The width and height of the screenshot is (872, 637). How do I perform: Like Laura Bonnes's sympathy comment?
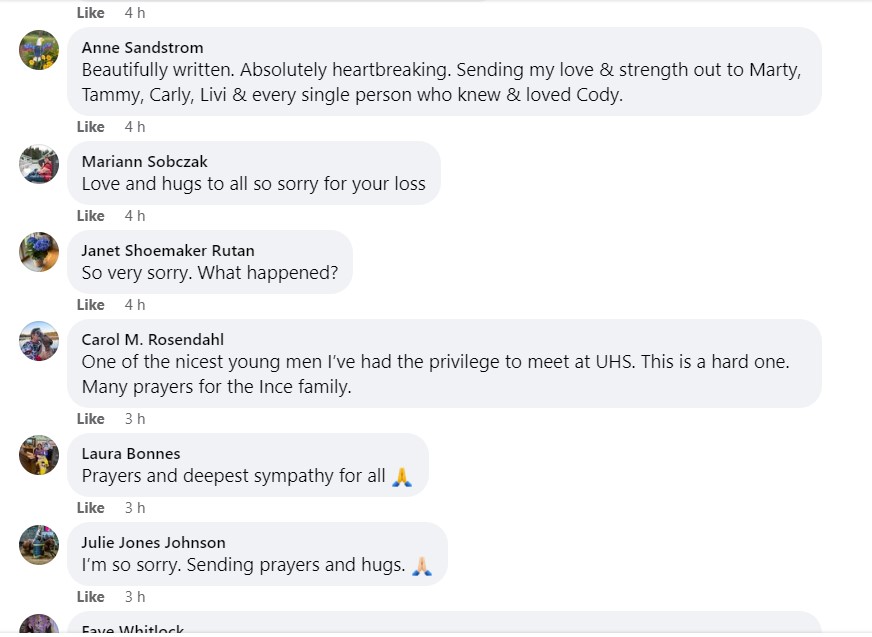tap(91, 508)
